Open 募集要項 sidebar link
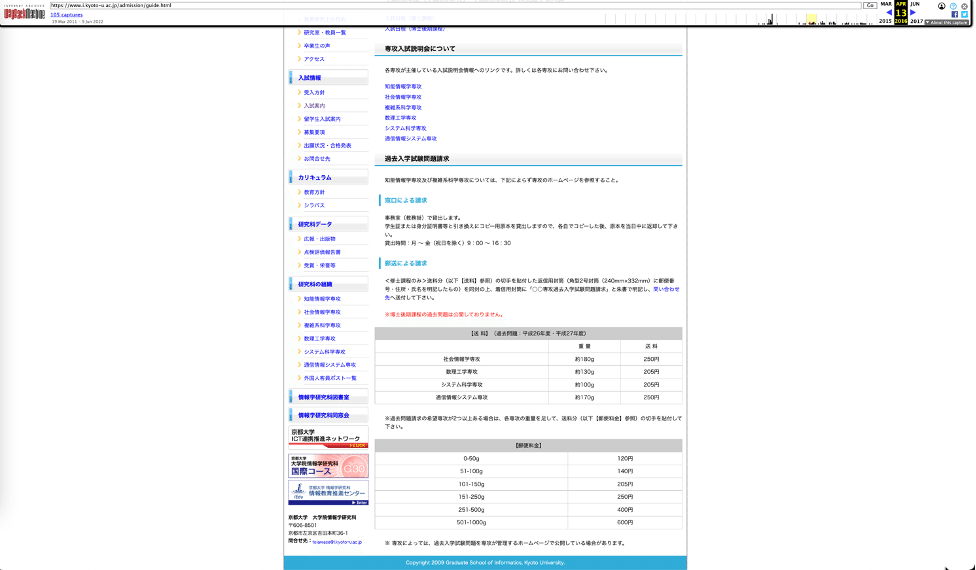Screen dimensions: 976x570 coord(314,132)
